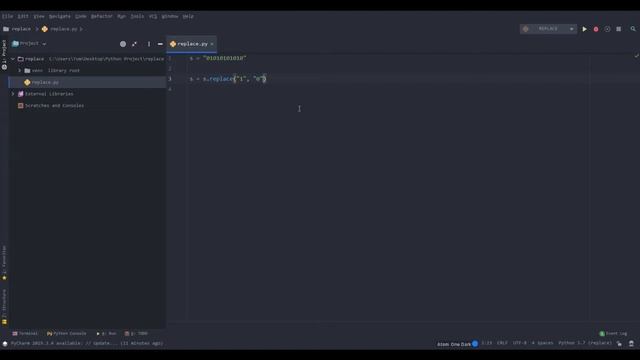The height and width of the screenshot is (360, 640).
Task: Change line separator CRLF
Action: [502, 343]
